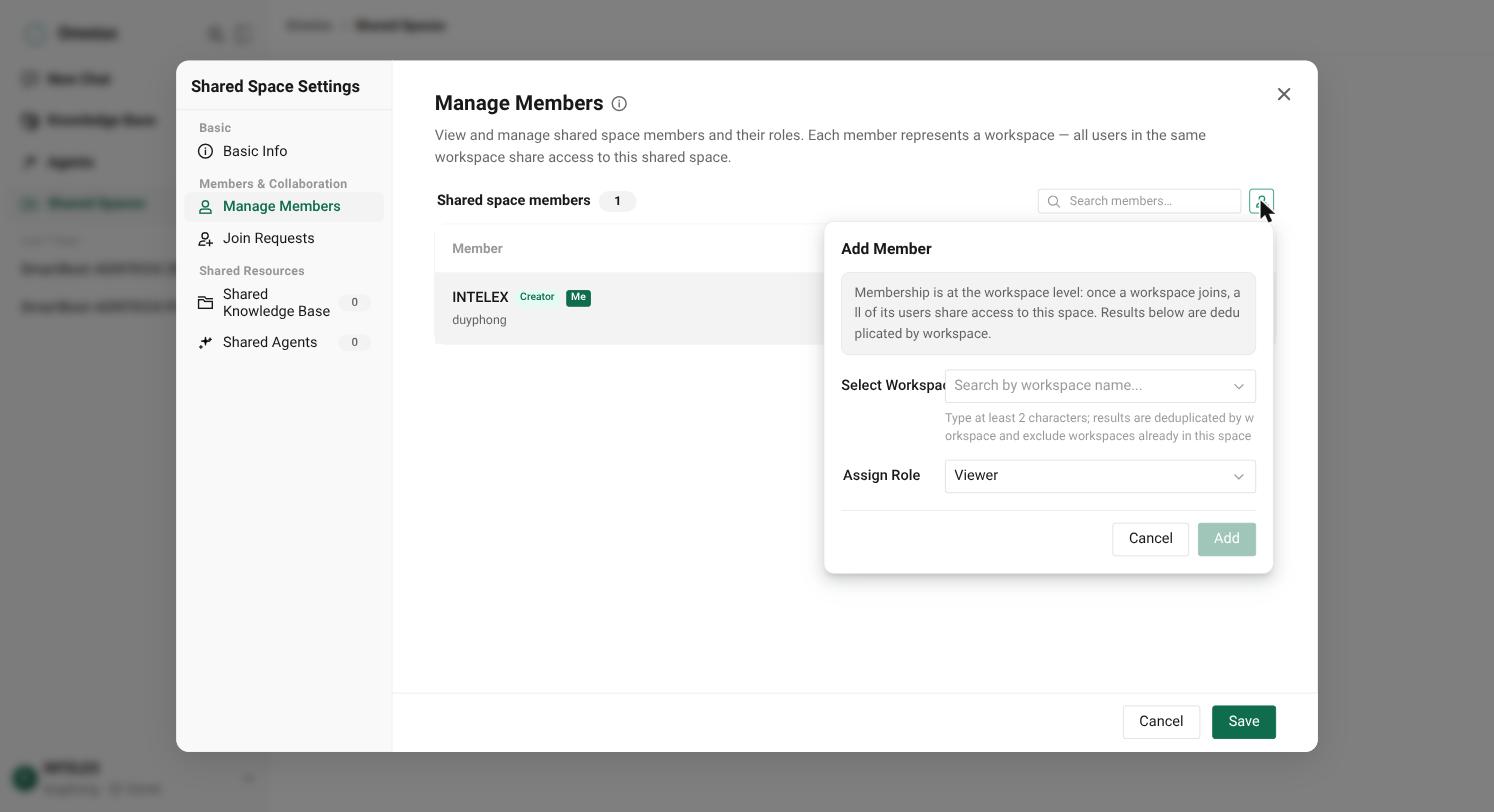Click the chevron arrow of Viewer dropdown

click(1238, 476)
